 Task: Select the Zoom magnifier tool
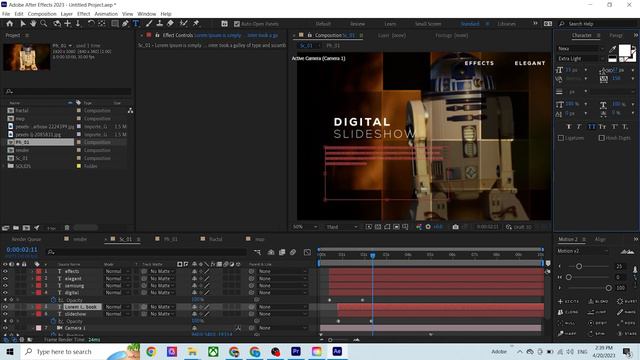[44, 24]
